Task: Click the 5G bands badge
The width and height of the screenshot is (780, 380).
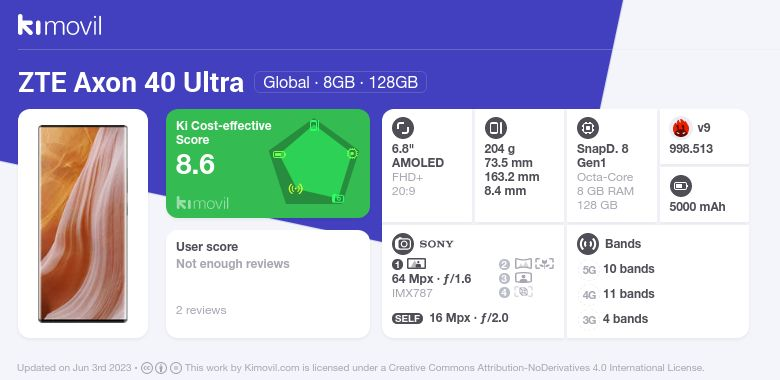Action: click(589, 270)
